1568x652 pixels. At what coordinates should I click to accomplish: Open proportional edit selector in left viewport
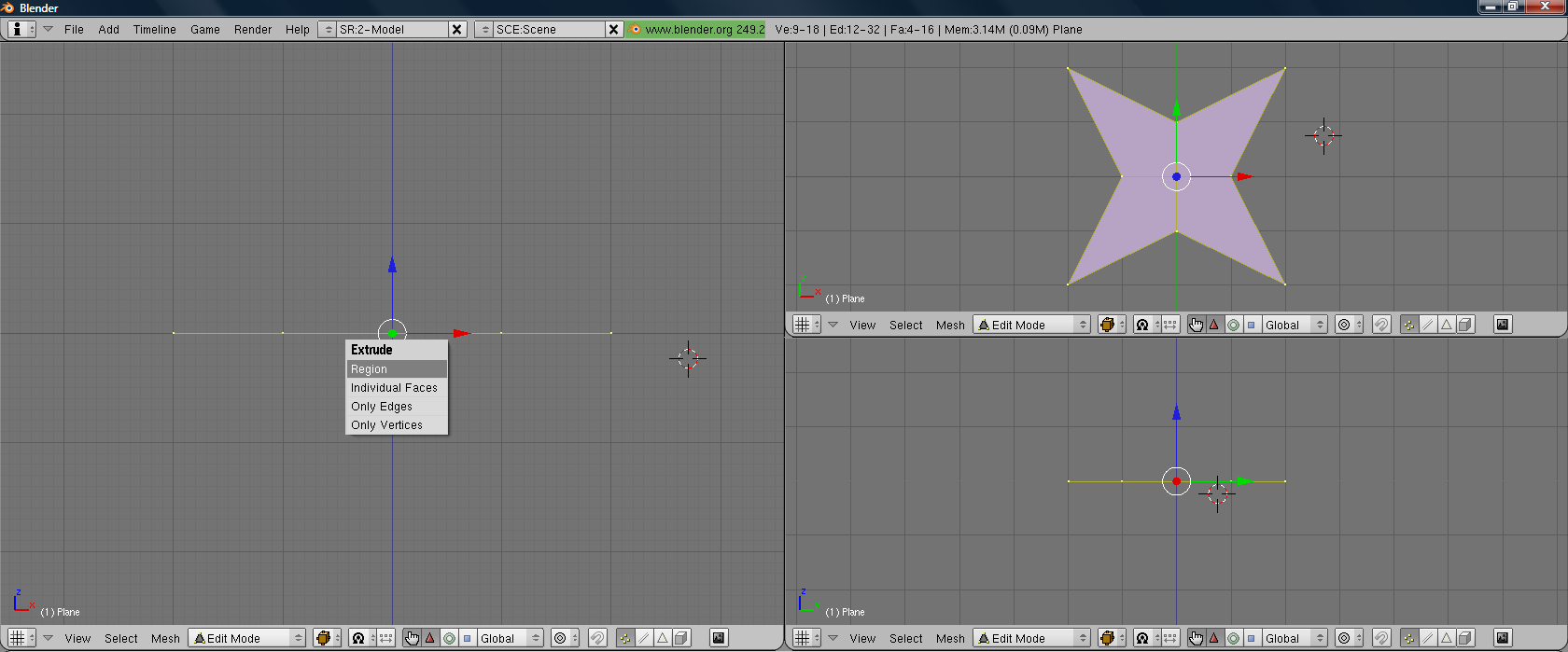[x=564, y=638]
